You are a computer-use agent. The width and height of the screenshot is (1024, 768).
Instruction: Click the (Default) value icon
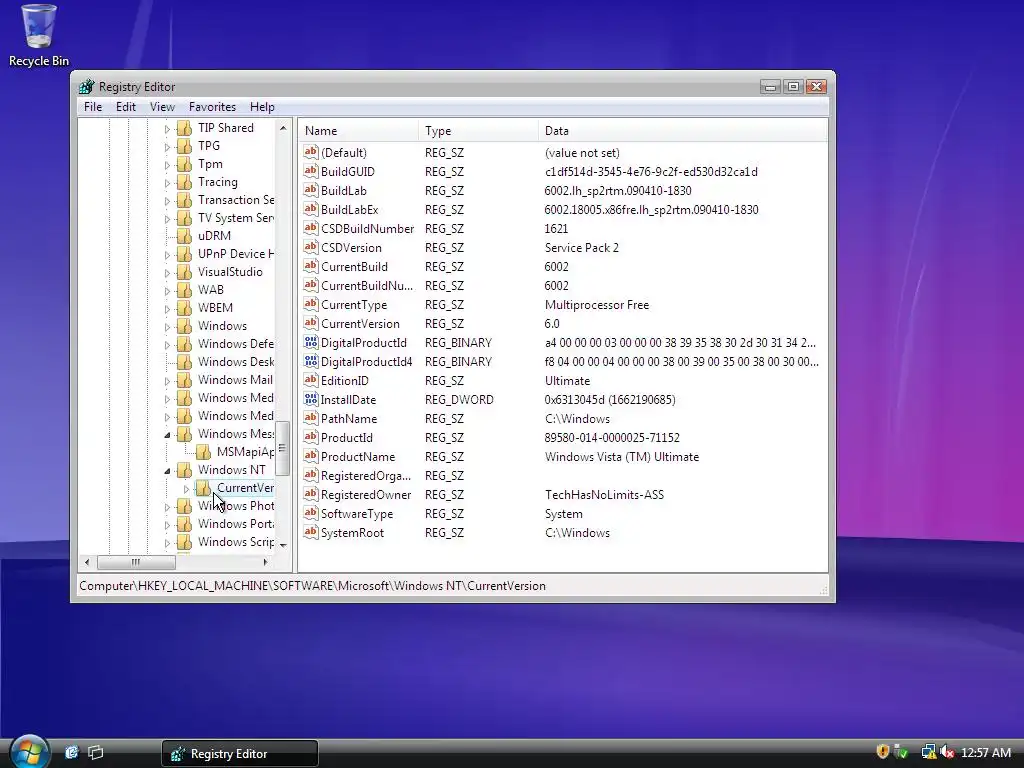pyautogui.click(x=311, y=152)
